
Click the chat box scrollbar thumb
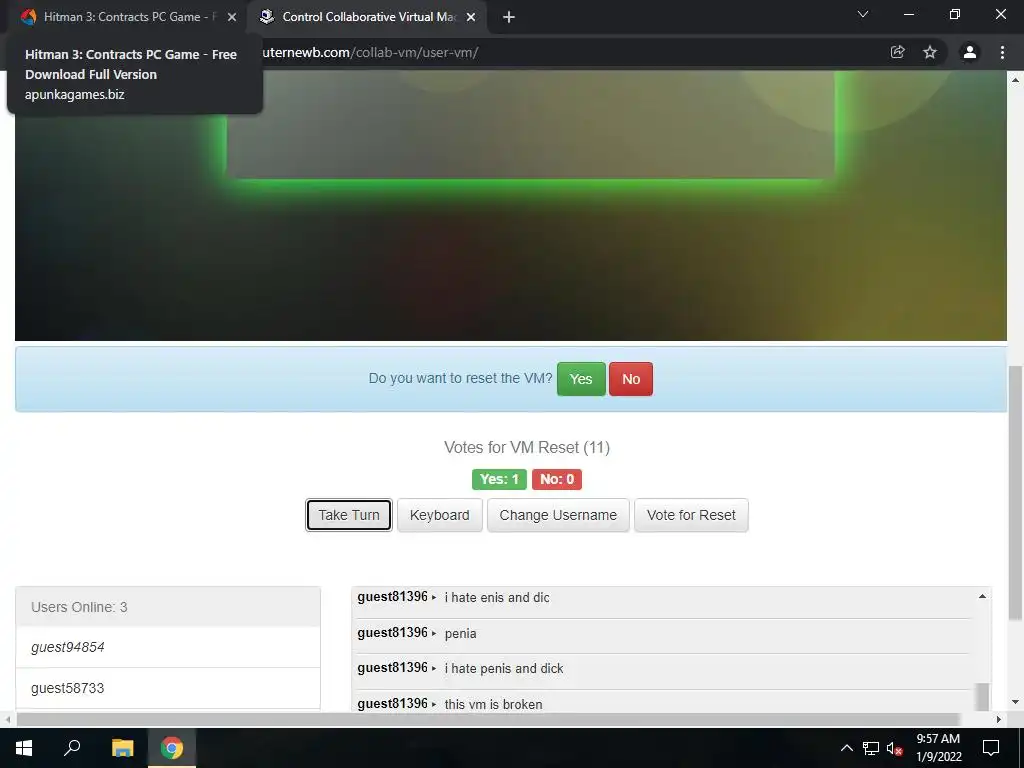pos(982,697)
